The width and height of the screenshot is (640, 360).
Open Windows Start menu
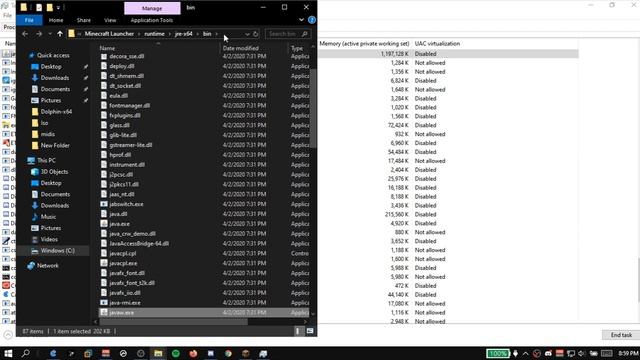[x=8, y=353]
